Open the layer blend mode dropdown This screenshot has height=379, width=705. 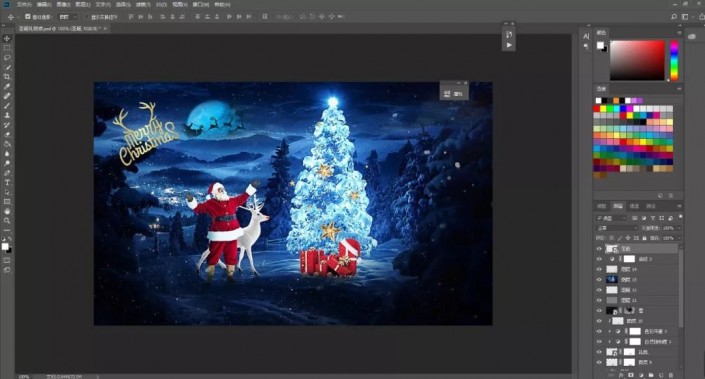(616, 228)
